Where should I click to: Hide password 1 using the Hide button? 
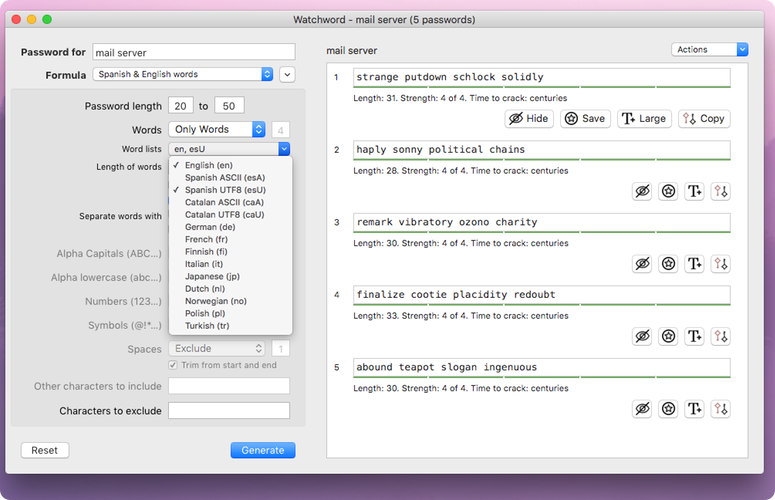tap(529, 118)
